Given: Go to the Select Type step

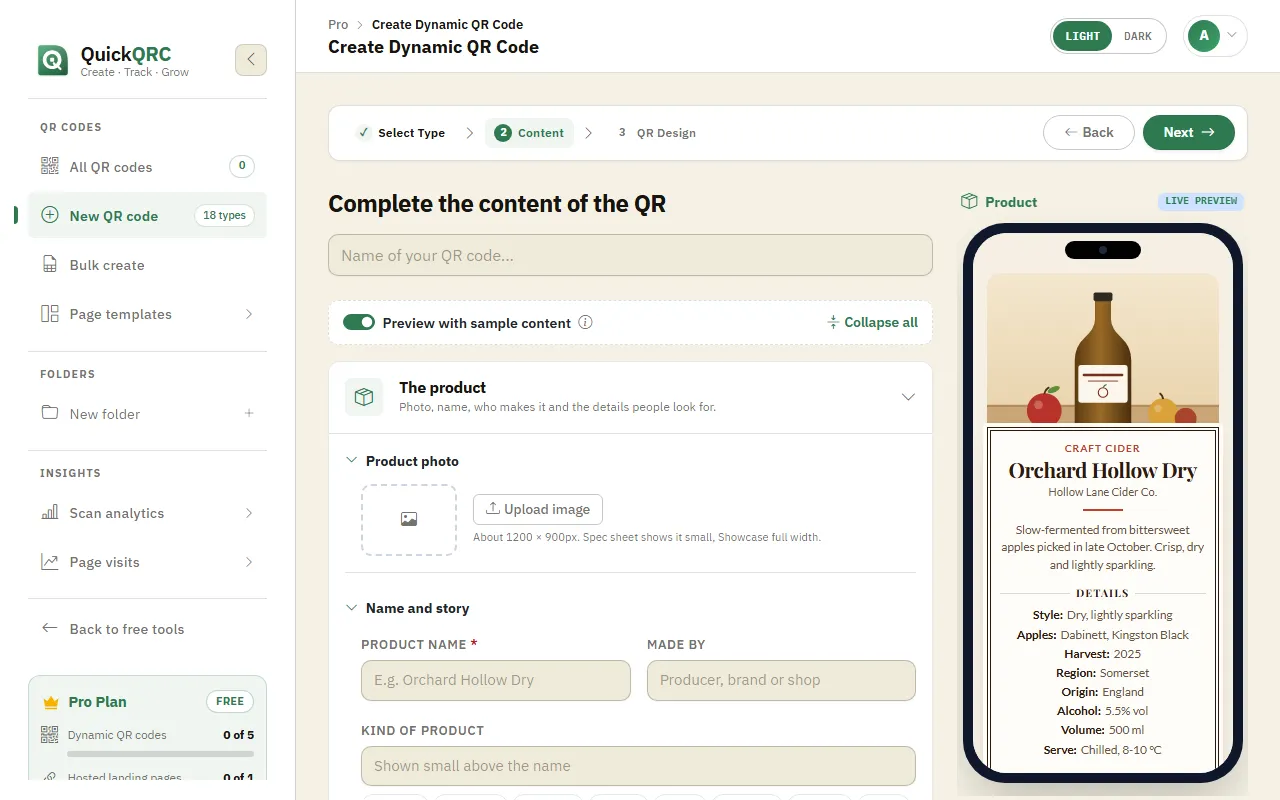Looking at the screenshot, I should click(401, 133).
